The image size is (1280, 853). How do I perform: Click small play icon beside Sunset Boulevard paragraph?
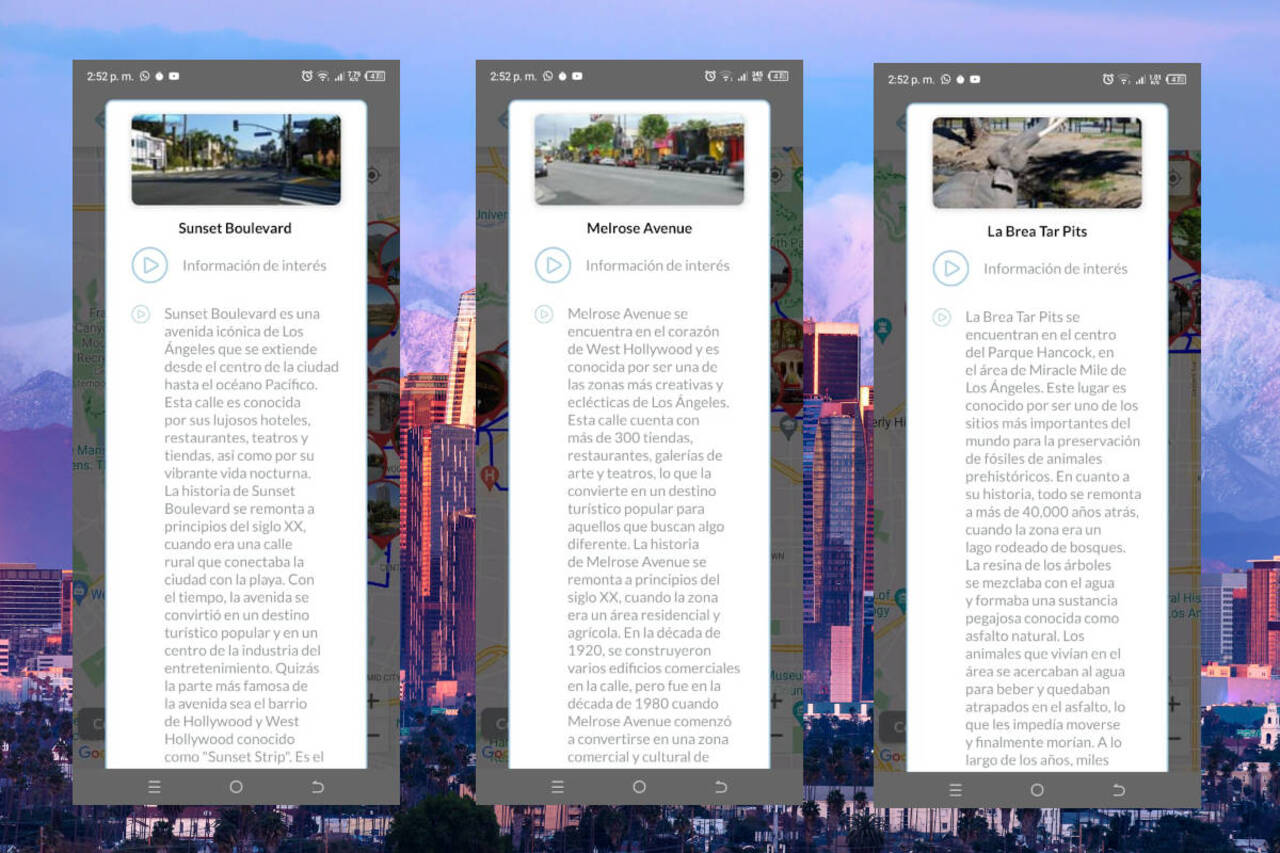tap(141, 314)
